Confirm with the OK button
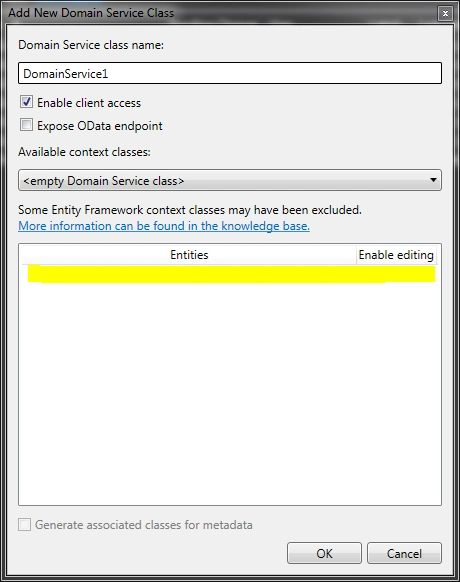 pos(324,553)
